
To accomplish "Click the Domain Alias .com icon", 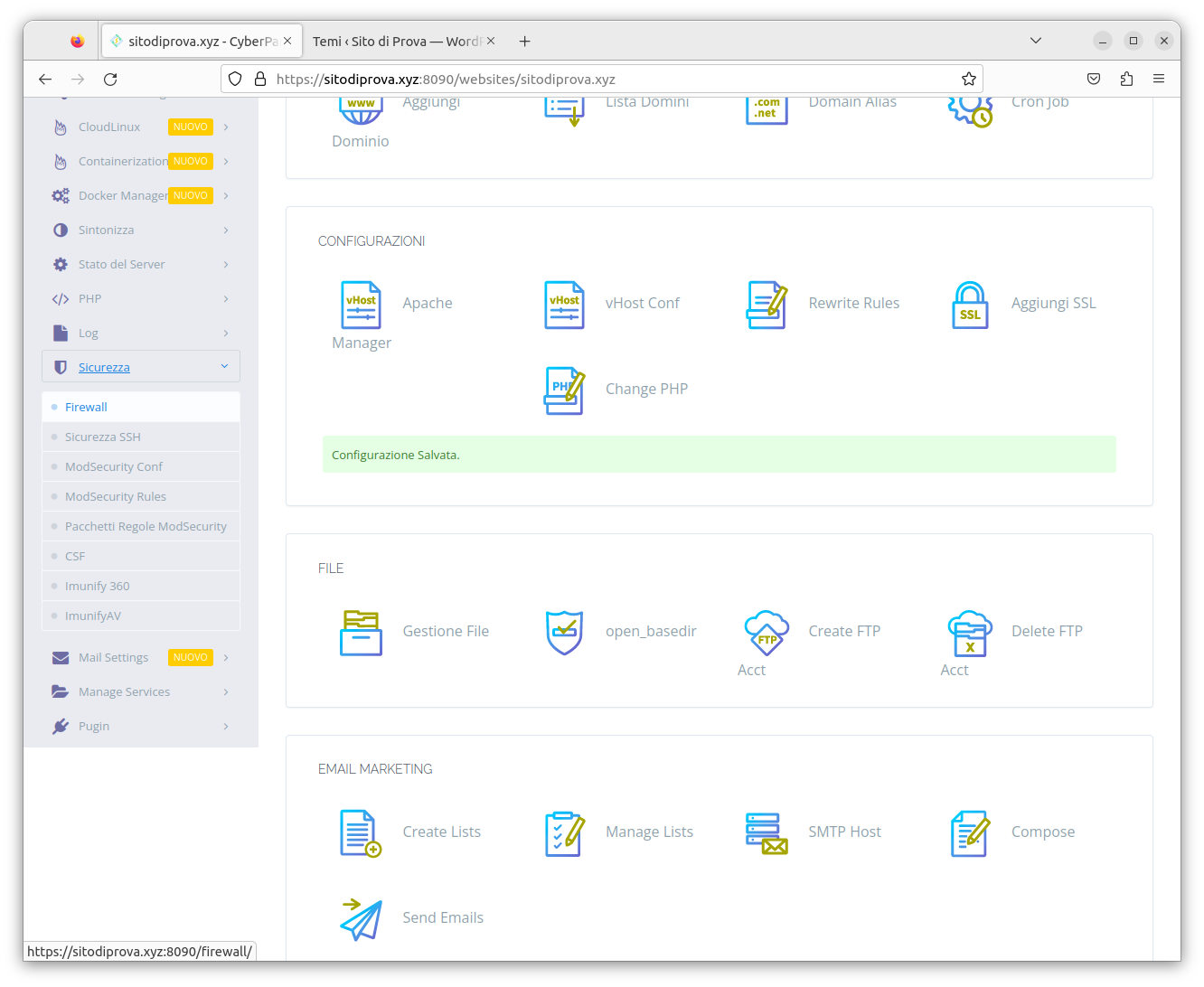I will click(x=767, y=110).
